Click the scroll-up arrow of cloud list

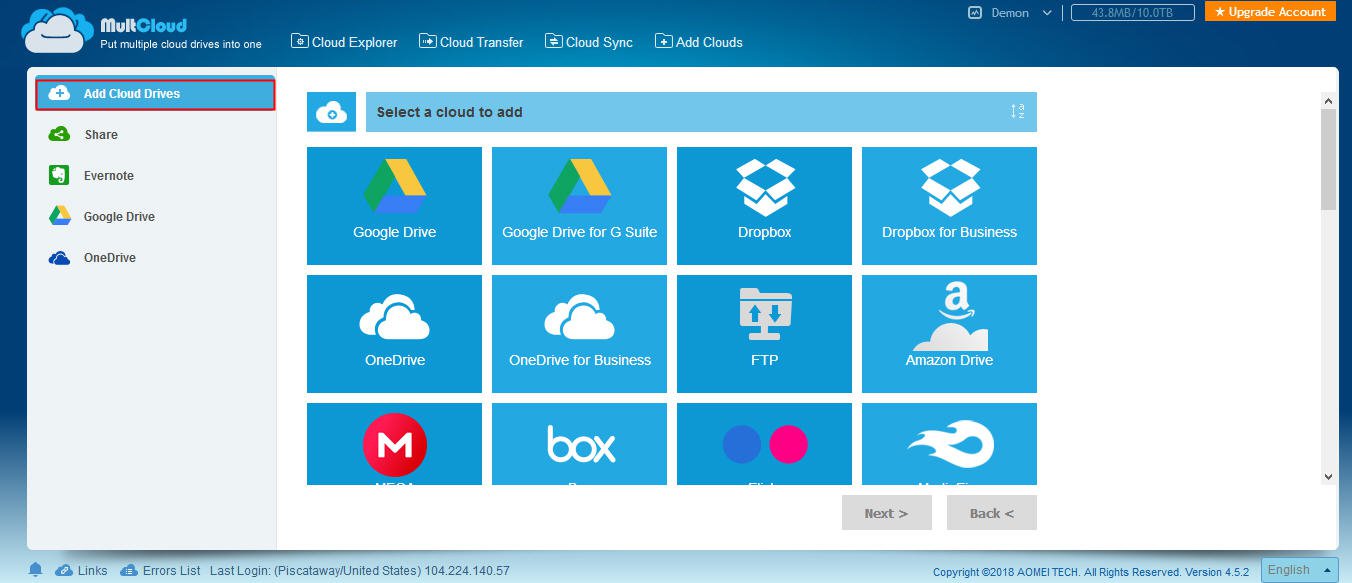point(1328,101)
